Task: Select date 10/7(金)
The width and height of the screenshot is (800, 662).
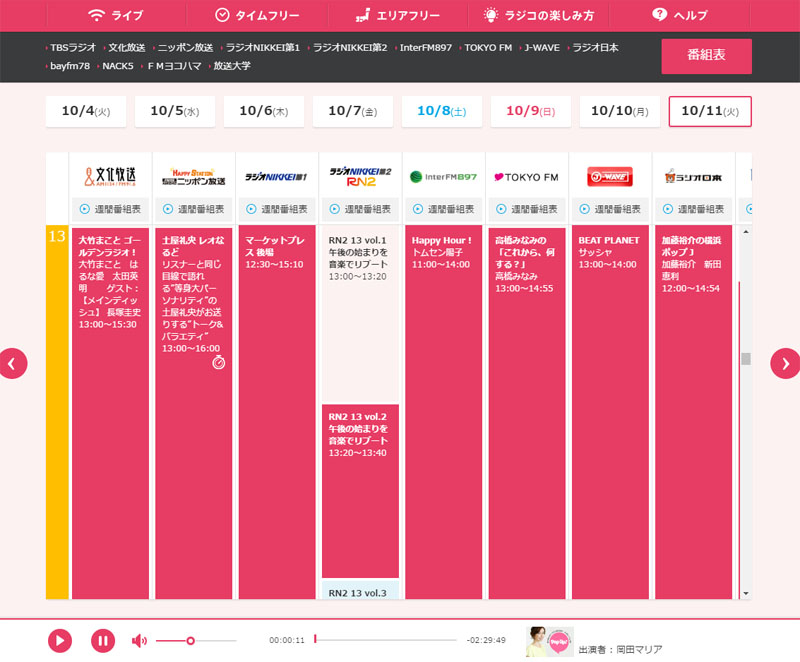Action: (353, 111)
